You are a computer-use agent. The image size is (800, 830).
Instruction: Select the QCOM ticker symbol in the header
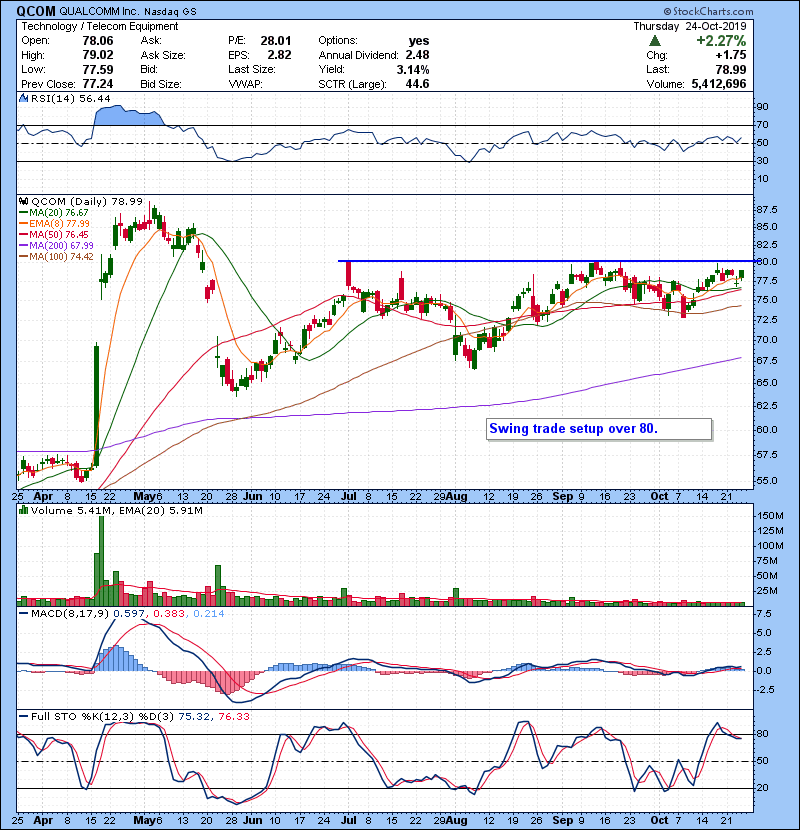pyautogui.click(x=36, y=11)
